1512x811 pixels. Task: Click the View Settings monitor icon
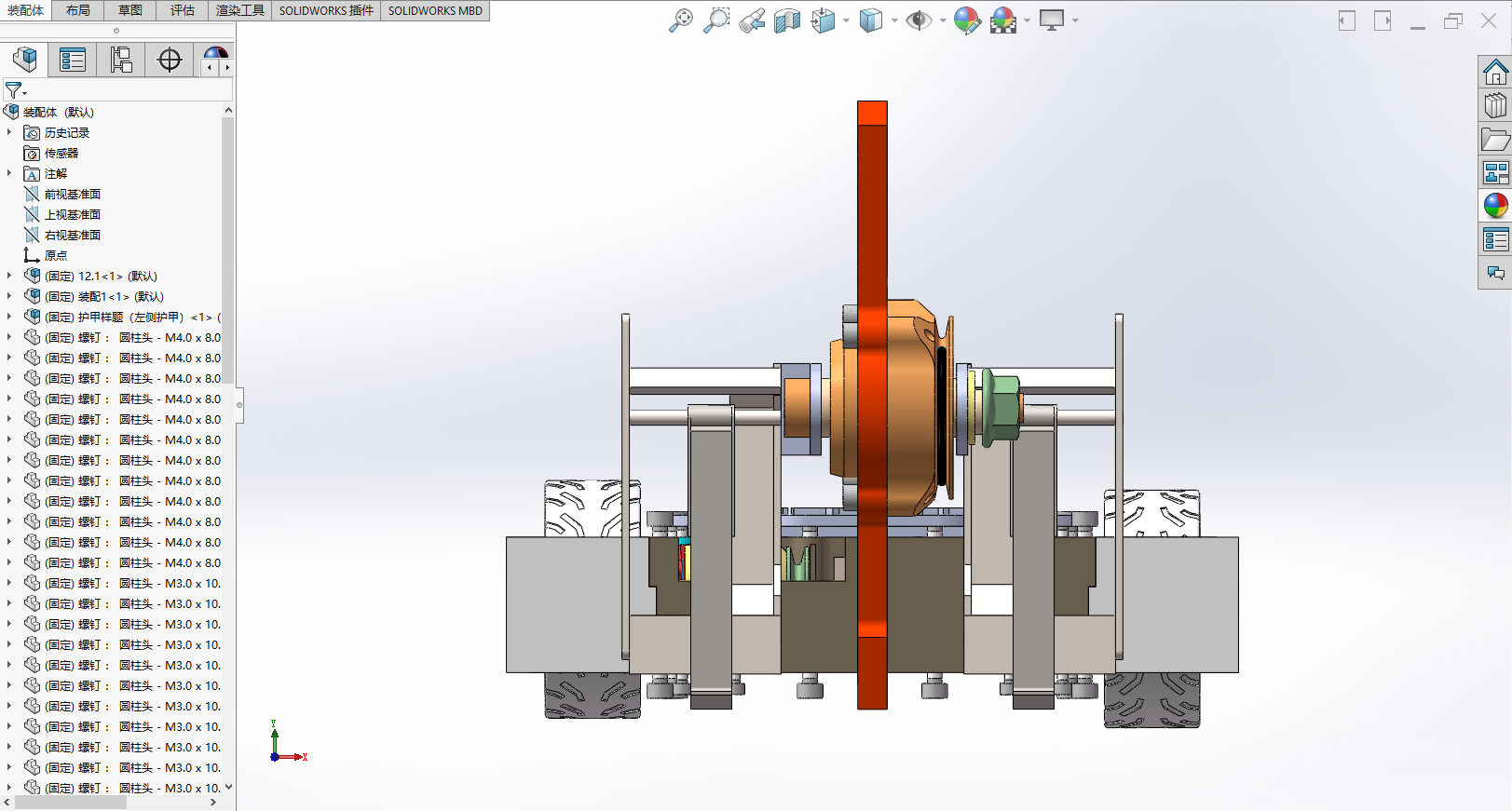(x=1052, y=20)
